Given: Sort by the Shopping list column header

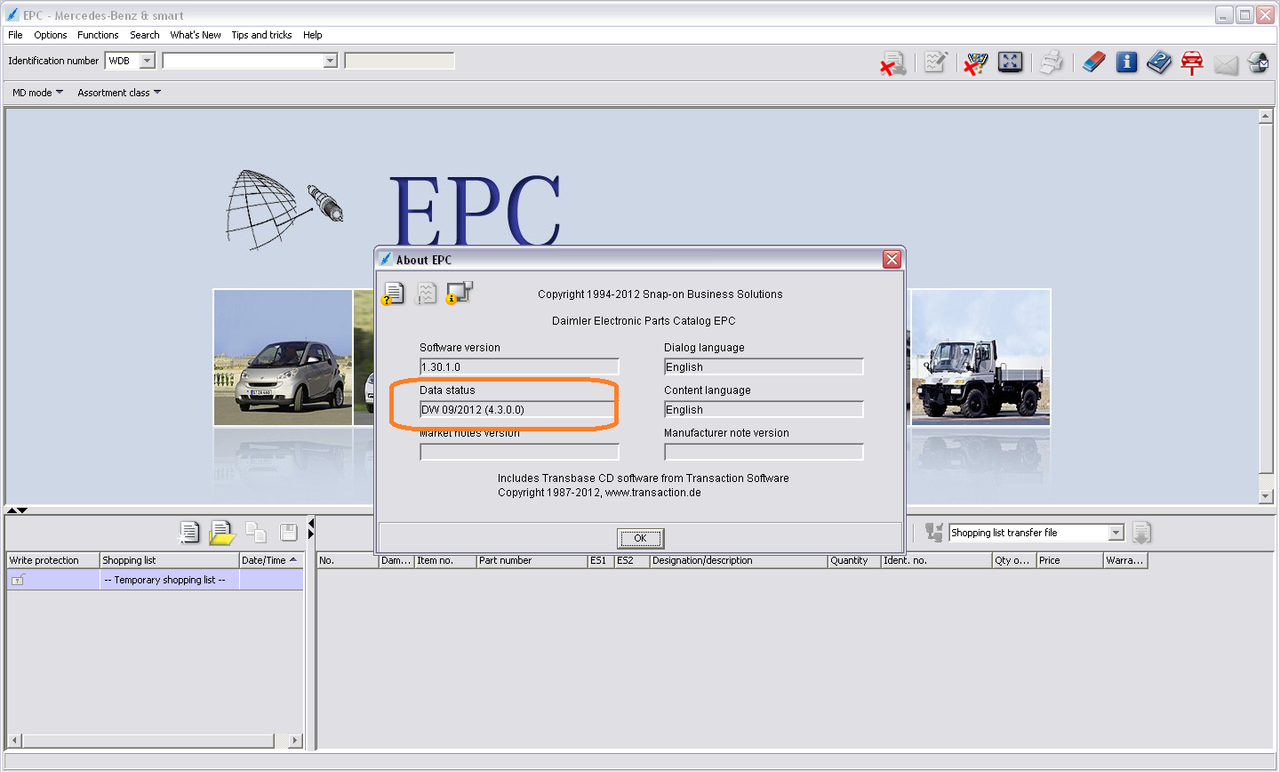Looking at the screenshot, I should click(170, 561).
